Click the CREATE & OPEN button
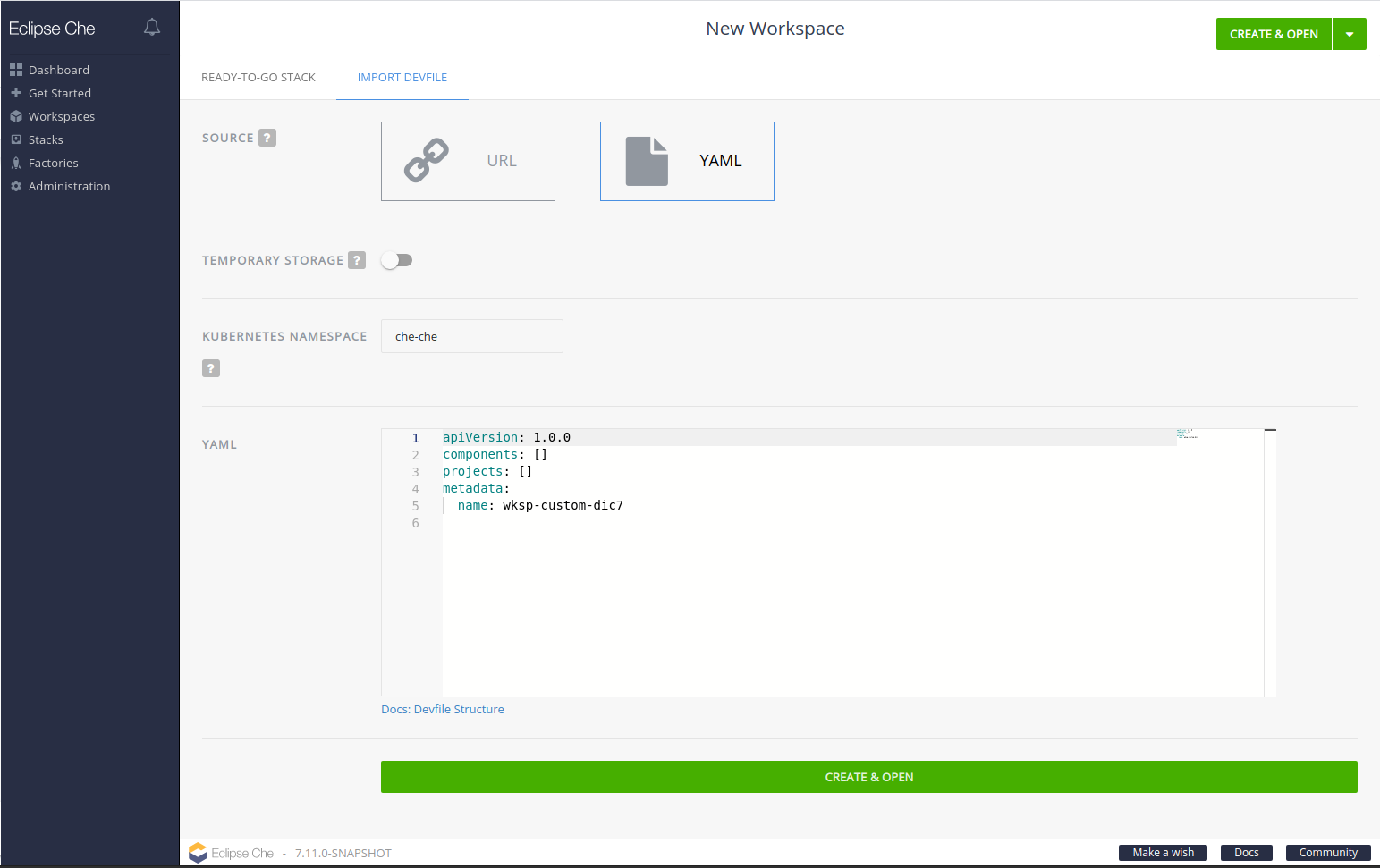The height and width of the screenshot is (868, 1380). coord(868,776)
